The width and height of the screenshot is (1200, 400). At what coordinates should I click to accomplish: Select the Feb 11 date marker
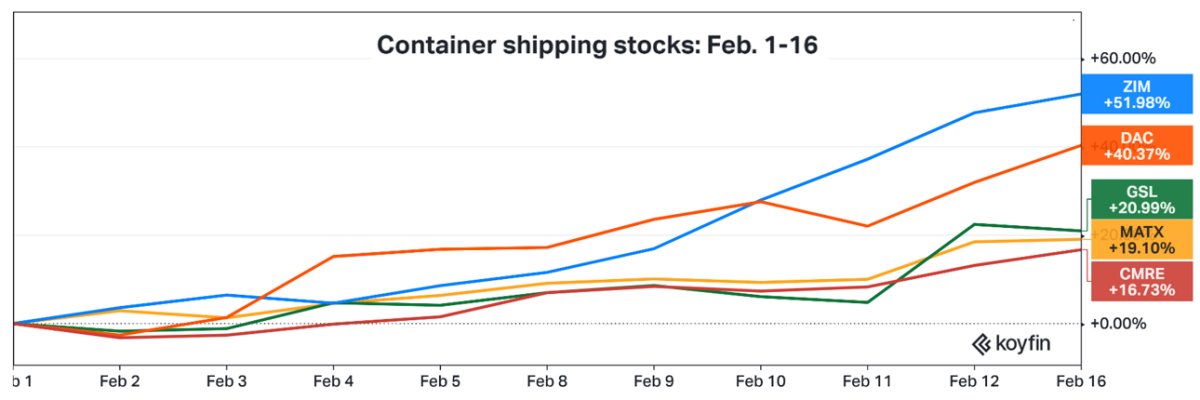(866, 381)
